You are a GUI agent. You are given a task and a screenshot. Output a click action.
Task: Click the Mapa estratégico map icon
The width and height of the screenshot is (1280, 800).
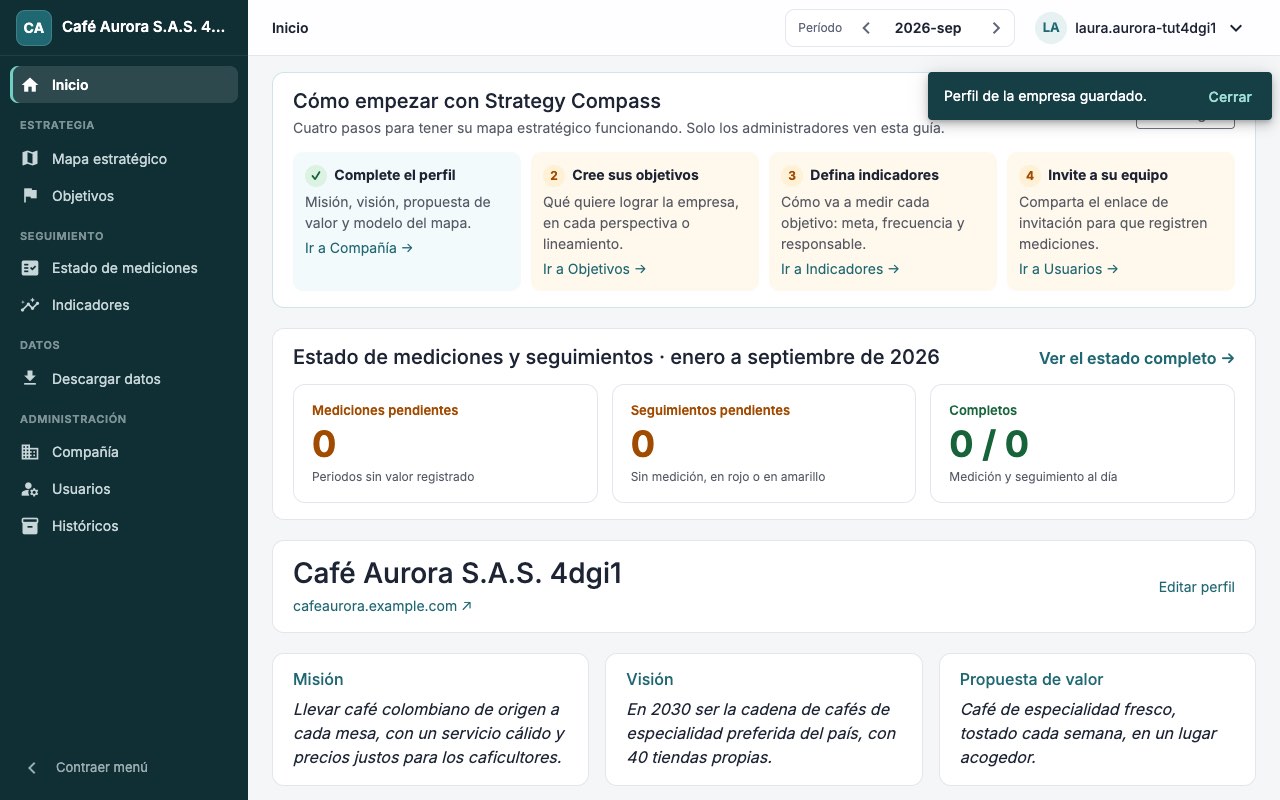click(x=30, y=159)
